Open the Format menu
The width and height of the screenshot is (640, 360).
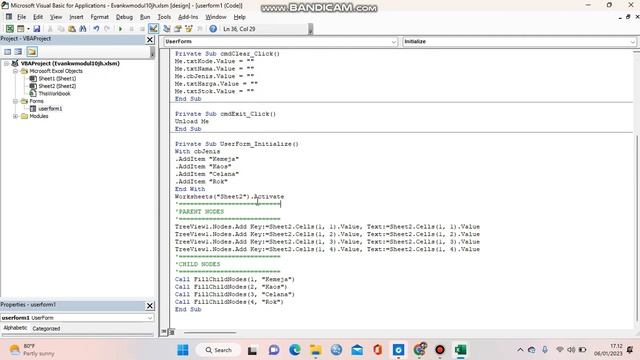pyautogui.click(x=100, y=17)
